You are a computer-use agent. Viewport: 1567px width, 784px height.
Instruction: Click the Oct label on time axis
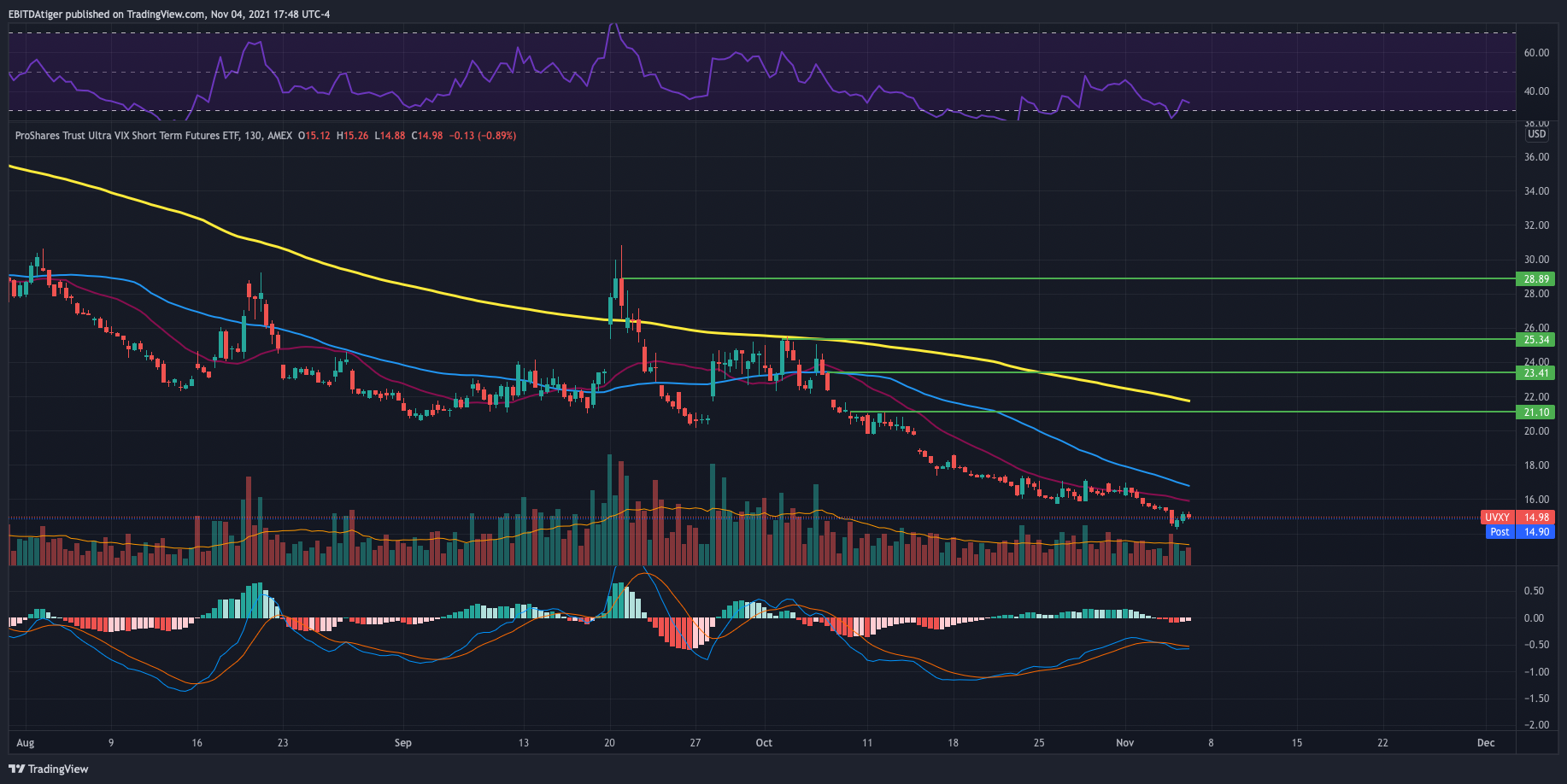[764, 743]
